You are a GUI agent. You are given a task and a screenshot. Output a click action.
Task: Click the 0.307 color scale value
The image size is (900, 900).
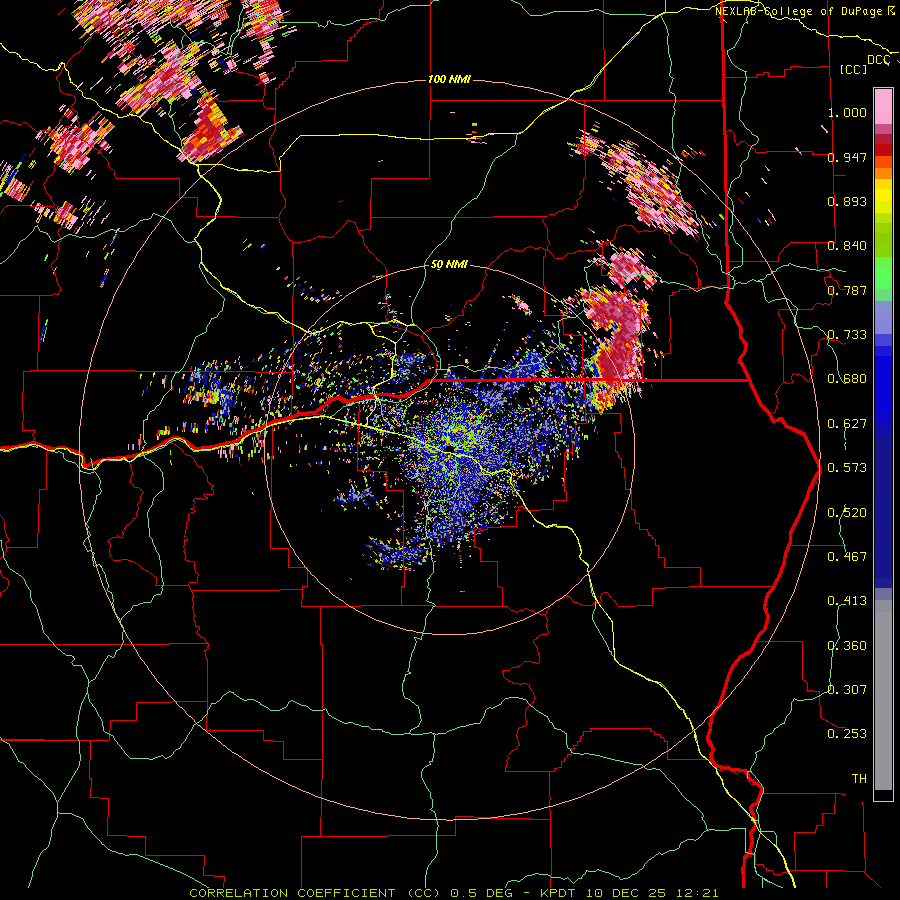pyautogui.click(x=847, y=690)
